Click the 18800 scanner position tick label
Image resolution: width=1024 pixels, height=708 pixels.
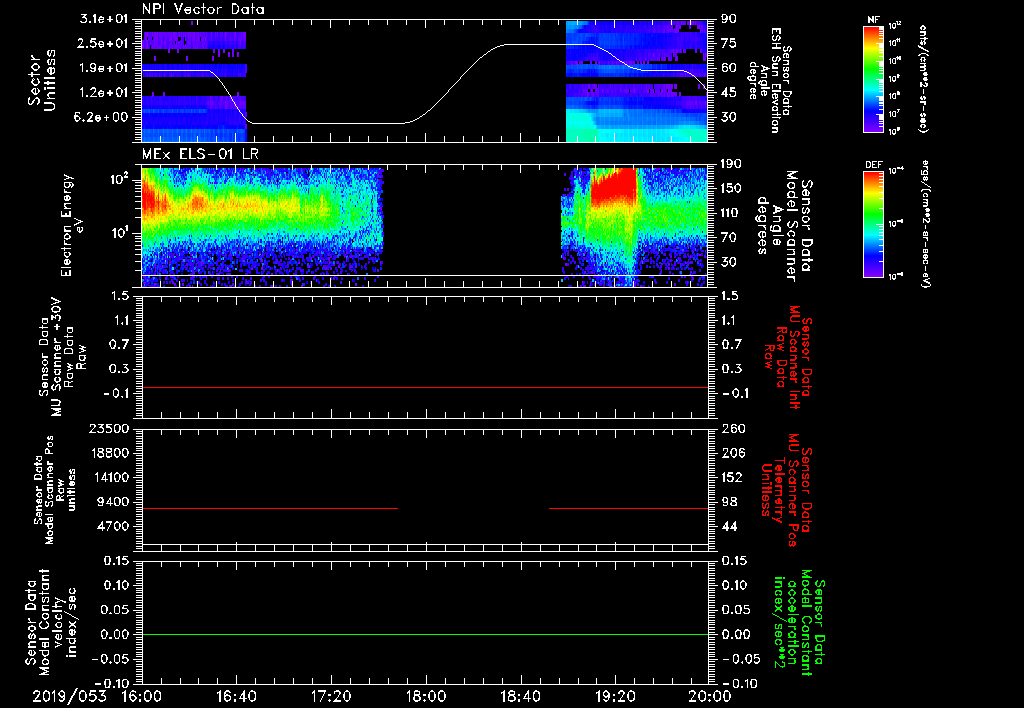click(110, 453)
